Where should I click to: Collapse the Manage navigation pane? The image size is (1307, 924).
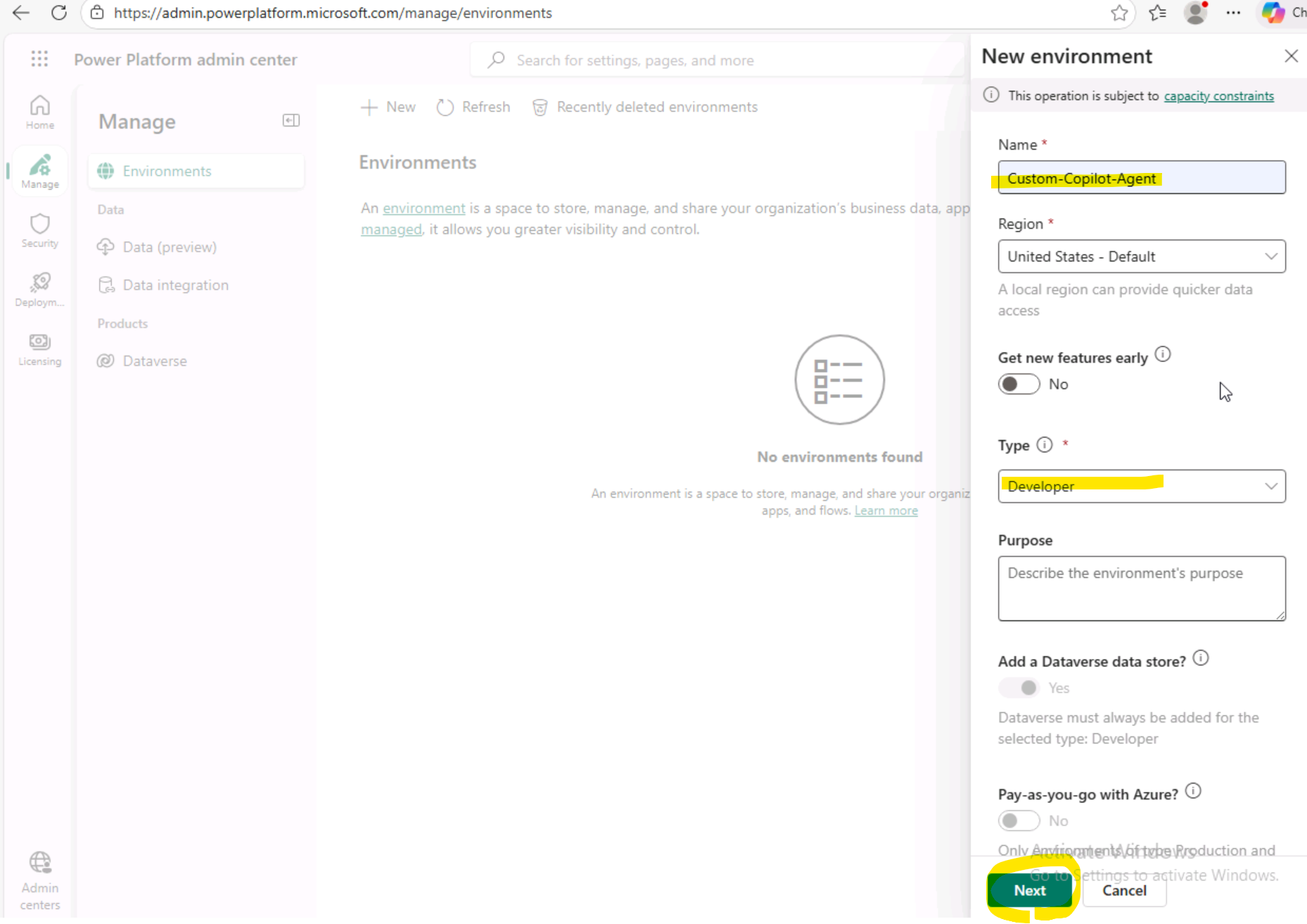click(291, 120)
